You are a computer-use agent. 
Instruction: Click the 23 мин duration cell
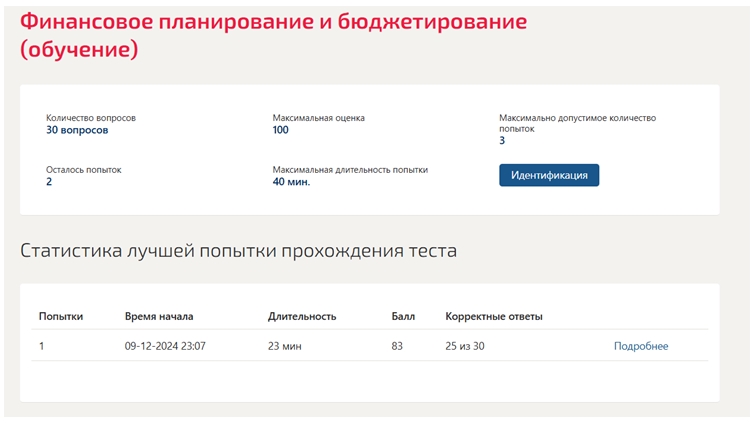coord(284,346)
